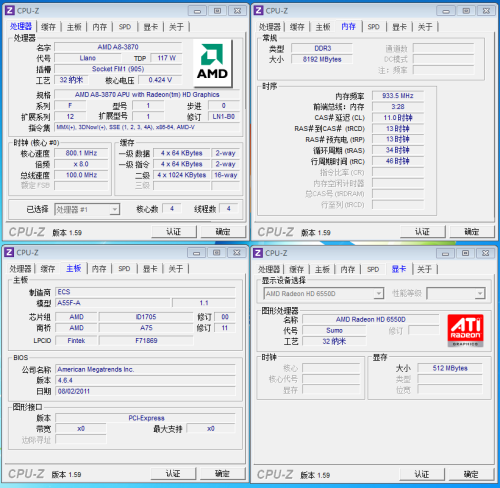Click the memory size field 8192 MBytes
The width and height of the screenshot is (500, 488).
pos(322,59)
